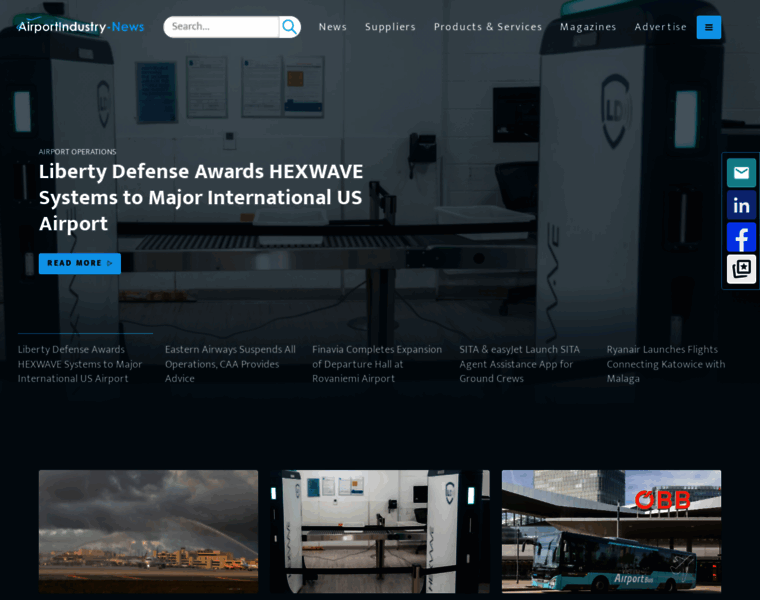Click the search magnifier icon

[289, 27]
